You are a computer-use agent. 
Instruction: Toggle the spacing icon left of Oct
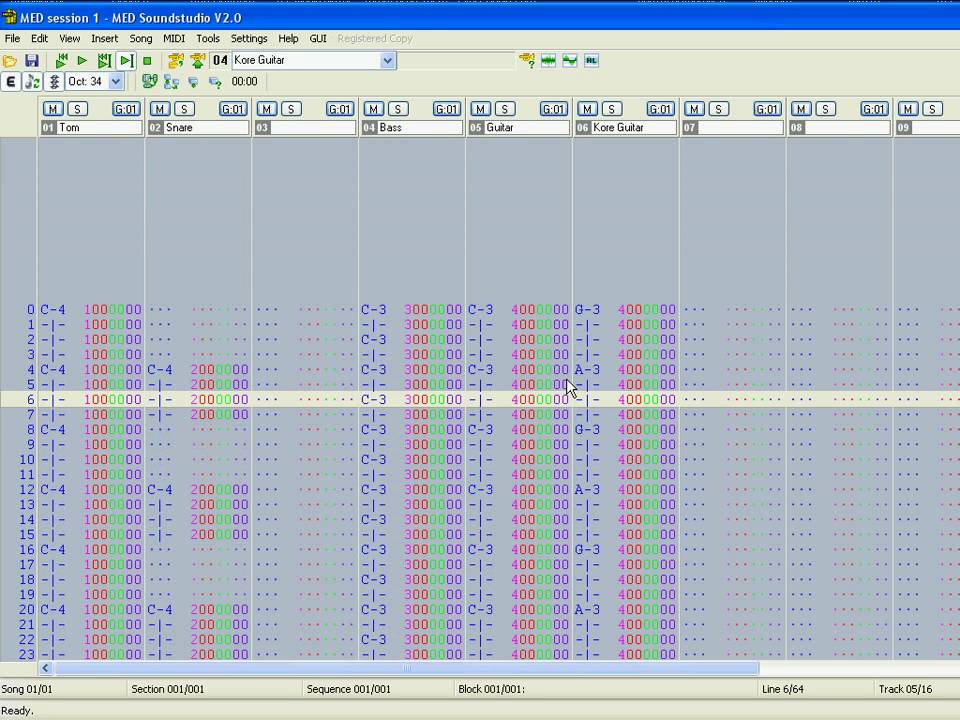pos(54,81)
